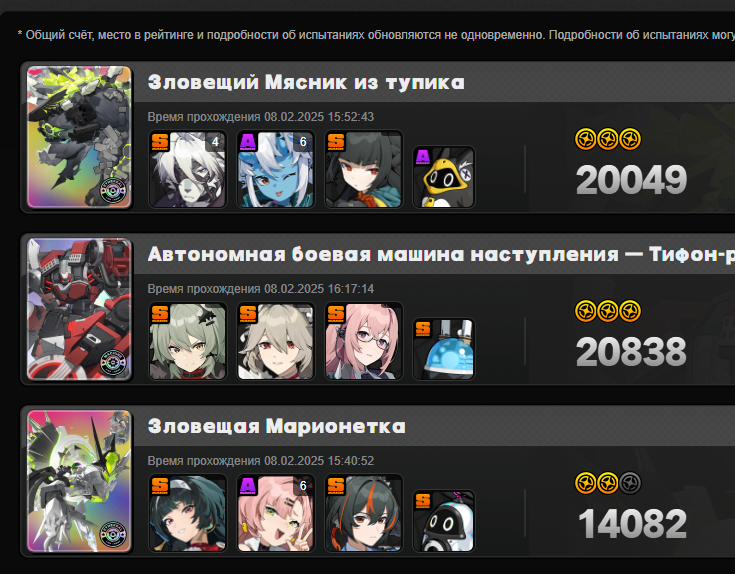This screenshot has width=735, height=574.
Task: Select the black-haired red-eyed agent in first team
Action: coord(364,169)
